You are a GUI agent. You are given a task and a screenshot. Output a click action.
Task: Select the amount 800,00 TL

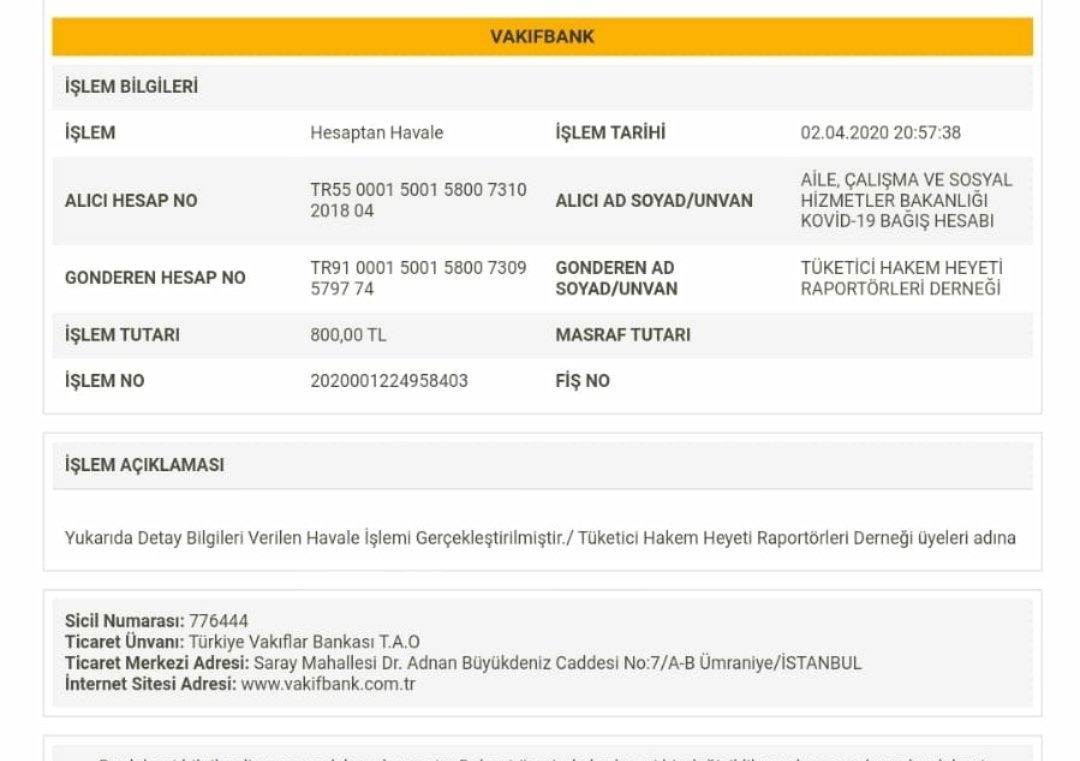(348, 335)
